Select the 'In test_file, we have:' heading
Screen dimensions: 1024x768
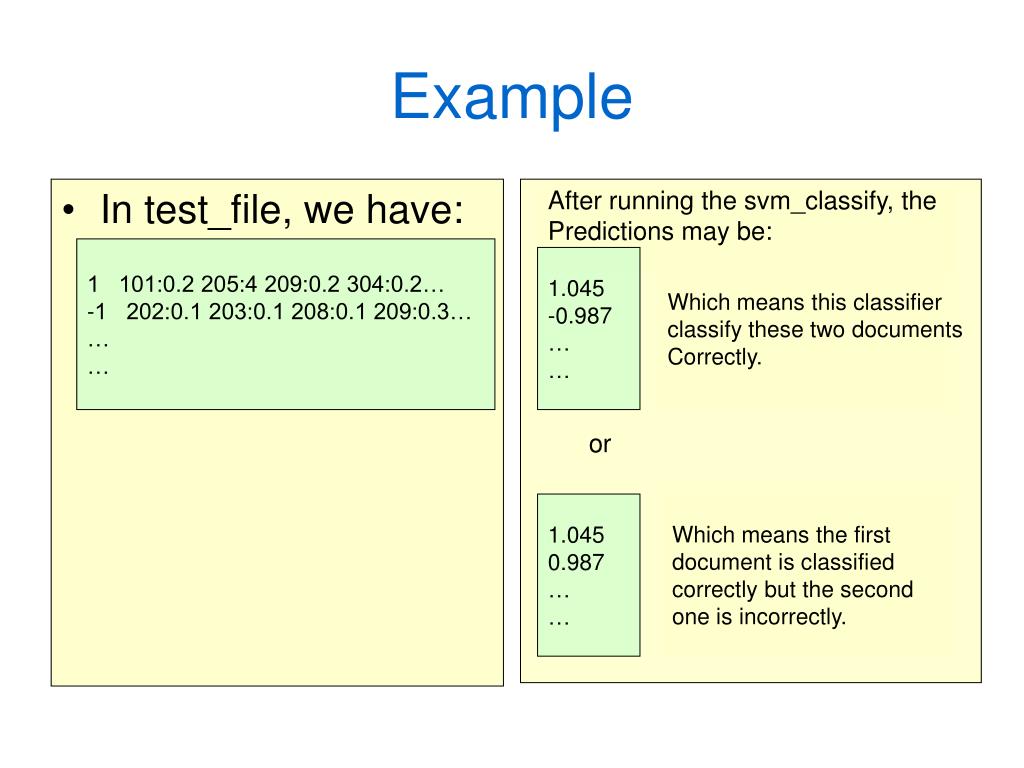click(282, 210)
